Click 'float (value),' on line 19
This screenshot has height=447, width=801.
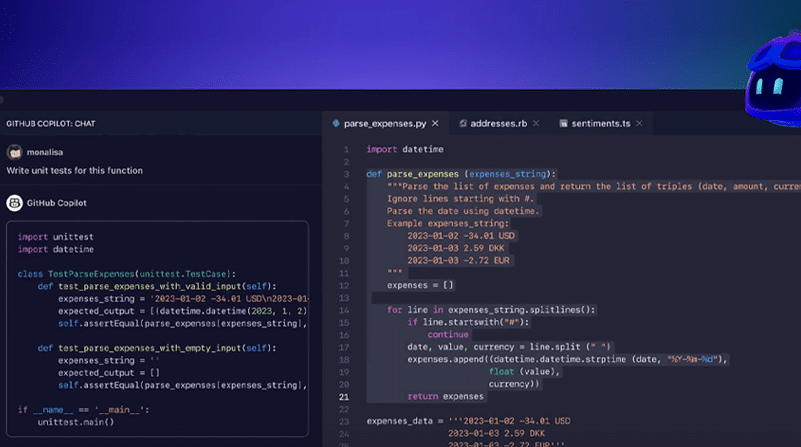point(525,371)
